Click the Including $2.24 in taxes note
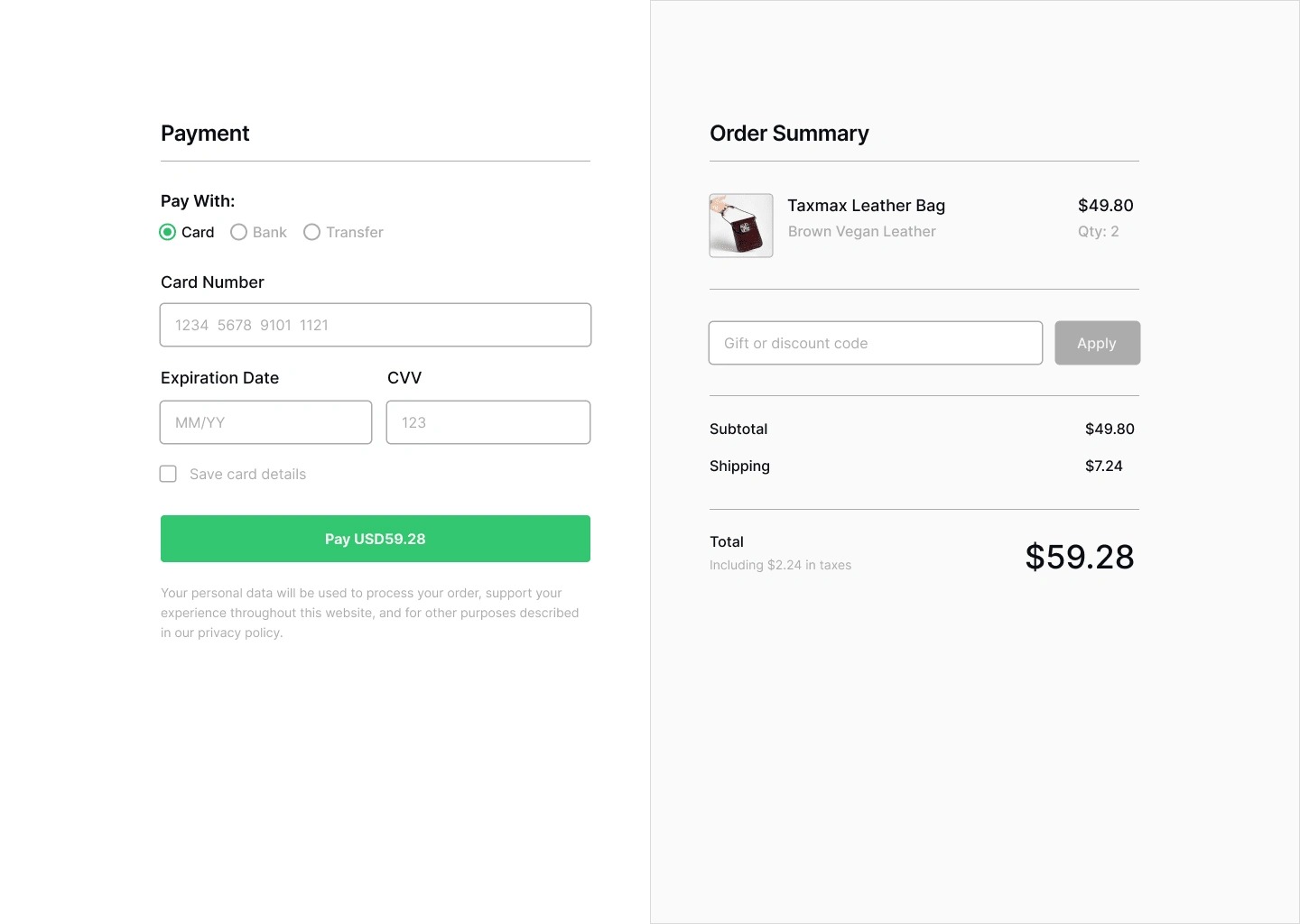The height and width of the screenshot is (924, 1300). click(780, 565)
